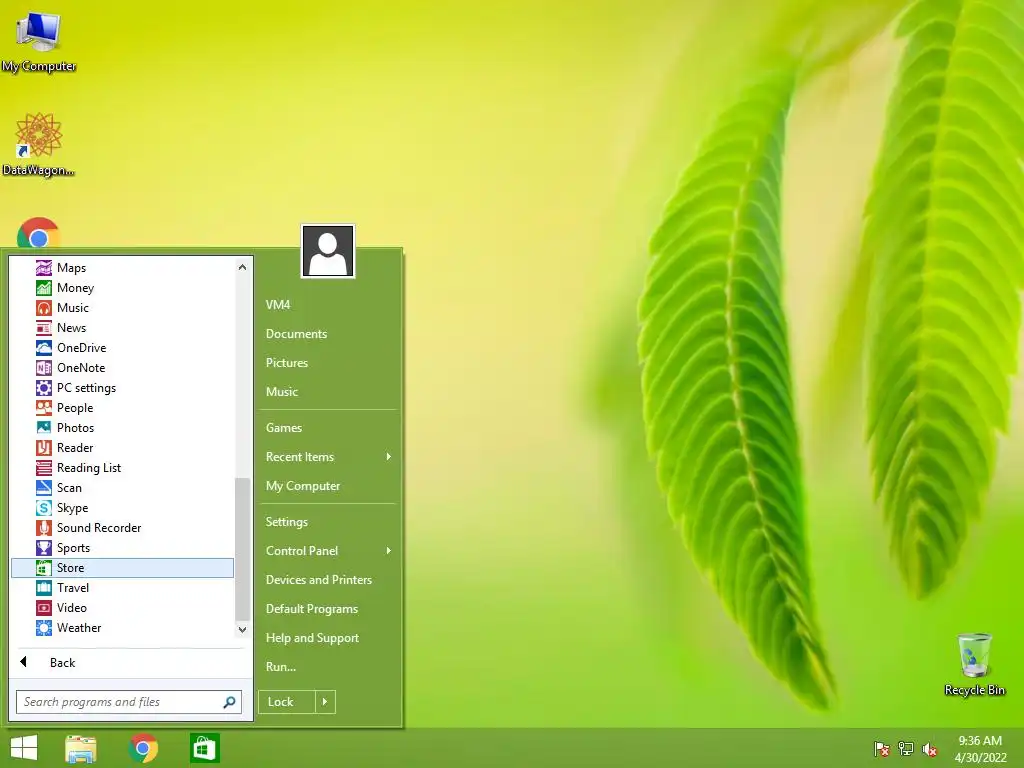Open the Sound Recorder microphone icon
The image size is (1024, 768).
coord(44,528)
